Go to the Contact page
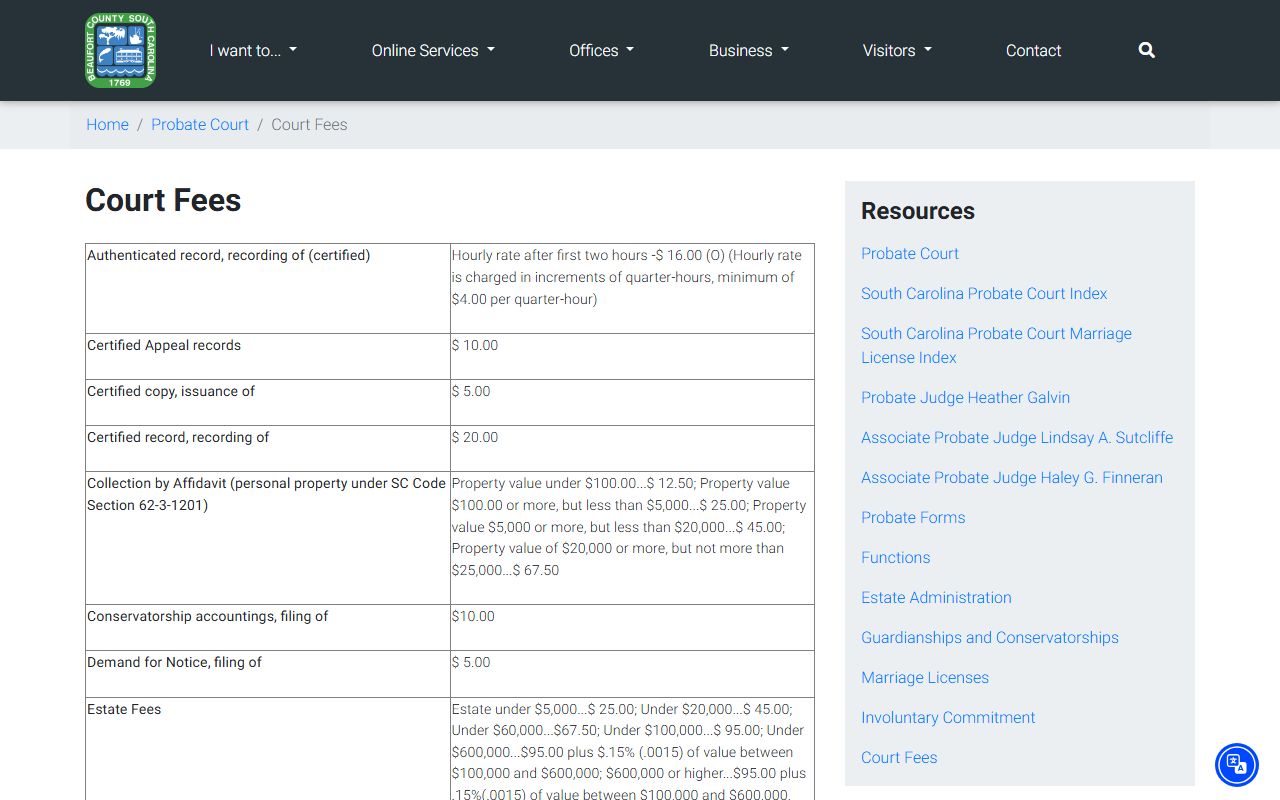1280x800 pixels. pyautogui.click(x=1033, y=50)
